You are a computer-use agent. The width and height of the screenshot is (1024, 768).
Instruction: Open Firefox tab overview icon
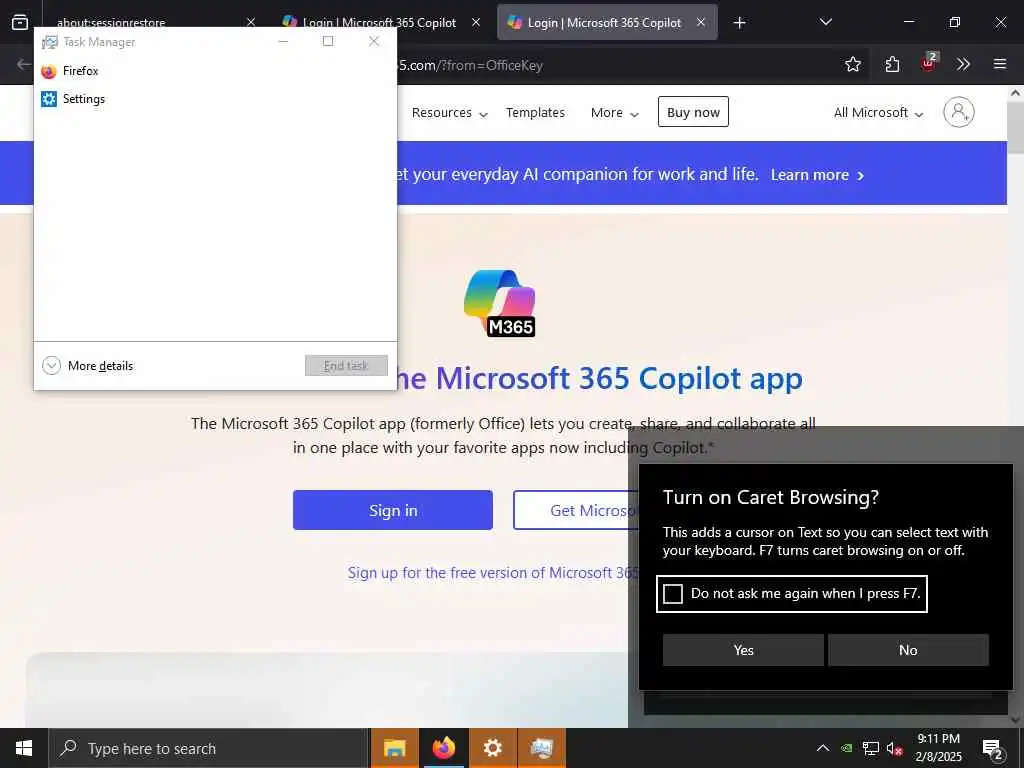point(20,22)
